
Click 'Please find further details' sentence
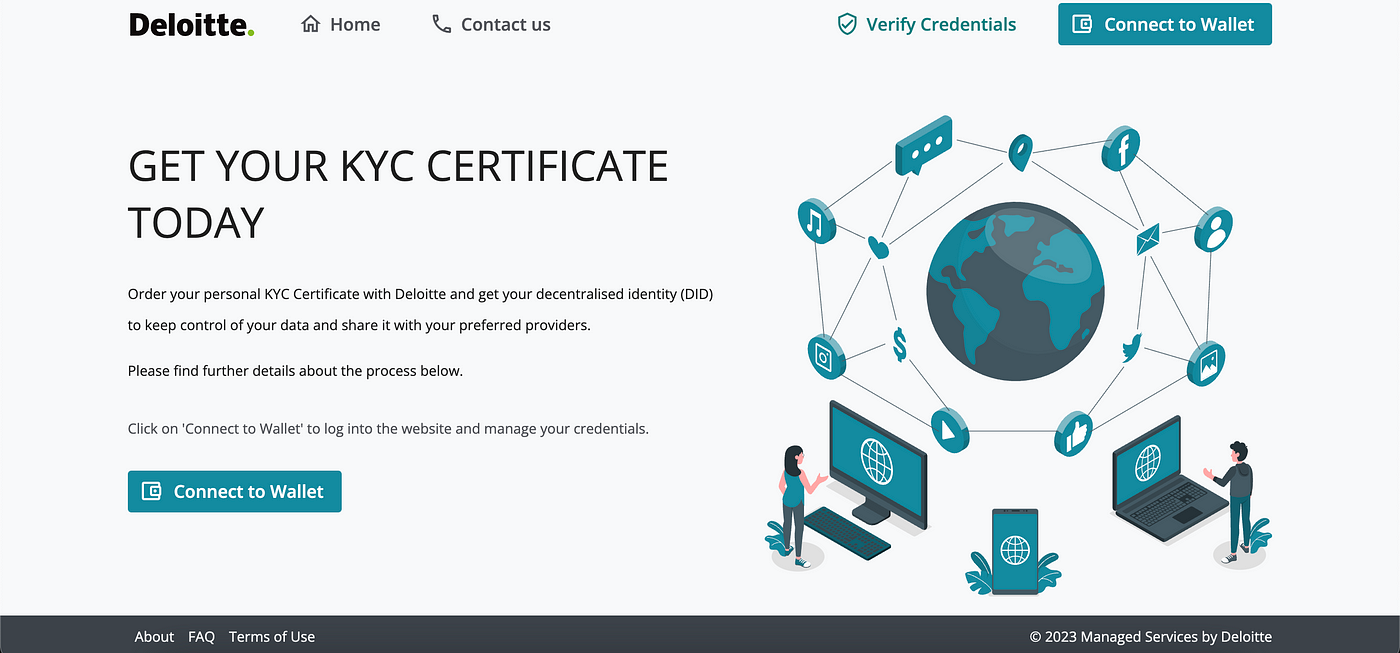coord(295,371)
